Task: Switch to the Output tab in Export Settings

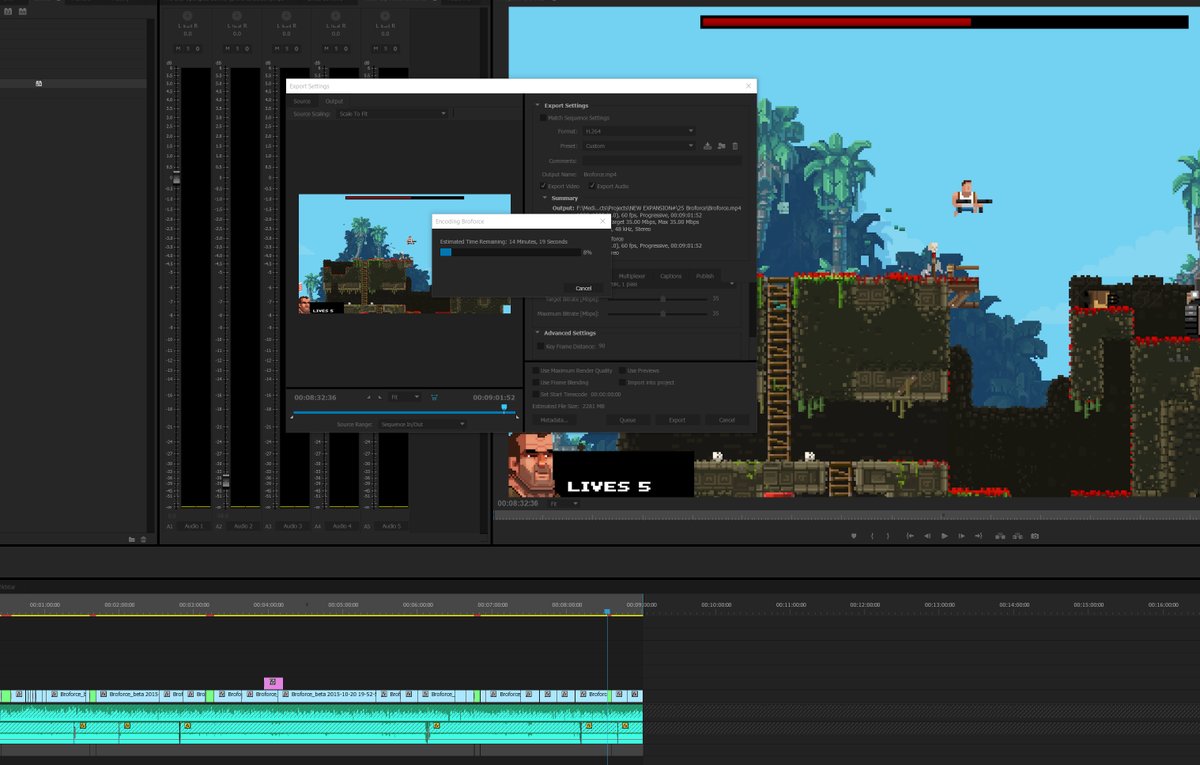Action: pyautogui.click(x=334, y=101)
